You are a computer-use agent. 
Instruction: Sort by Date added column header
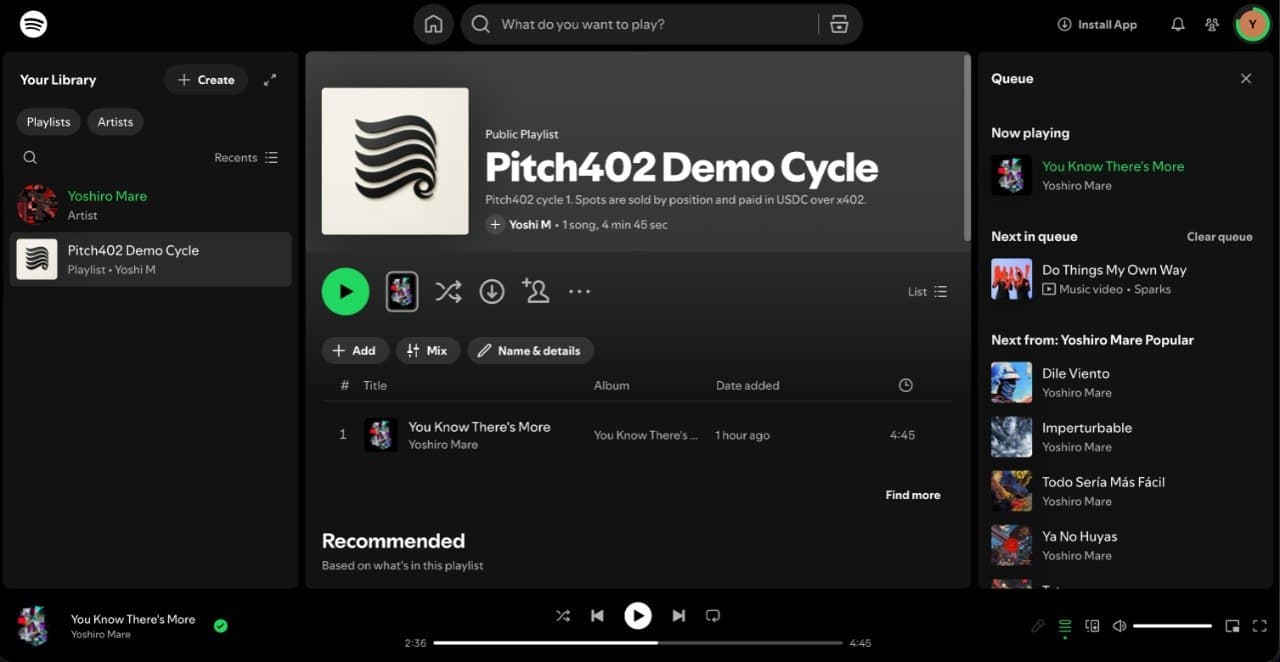point(747,385)
